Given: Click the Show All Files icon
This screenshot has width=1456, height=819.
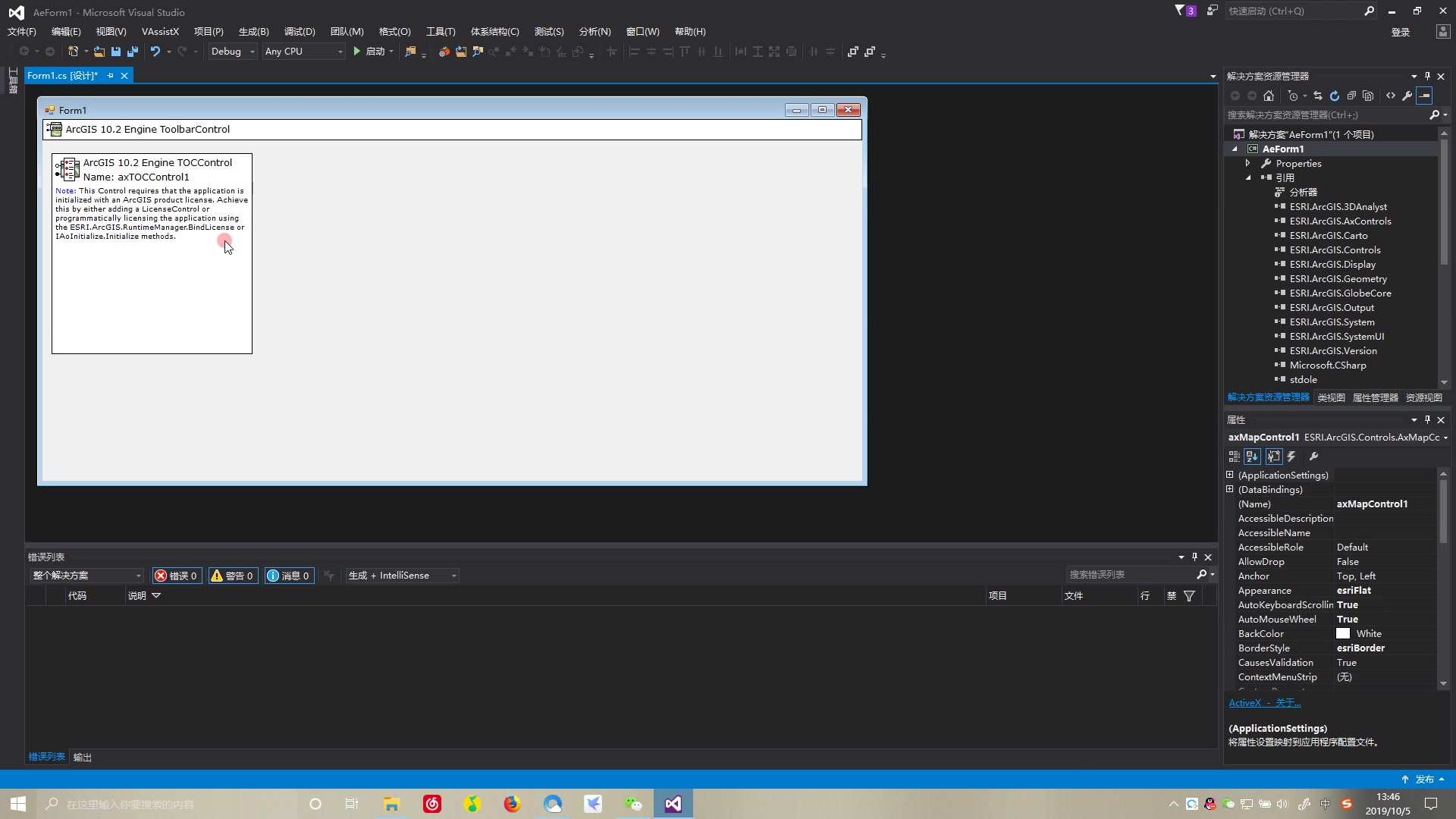Looking at the screenshot, I should point(1368,96).
